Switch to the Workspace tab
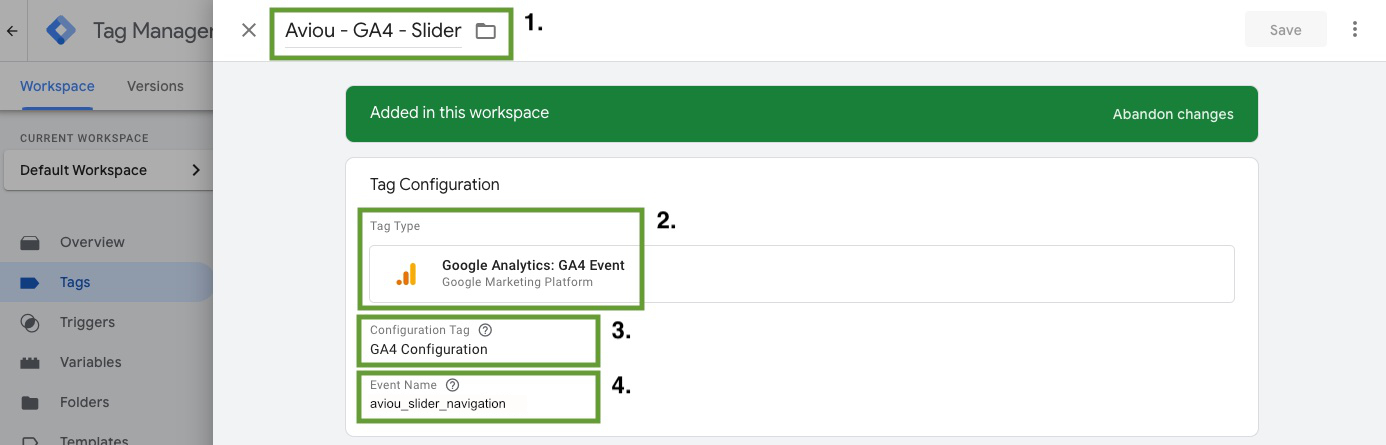 [57, 86]
